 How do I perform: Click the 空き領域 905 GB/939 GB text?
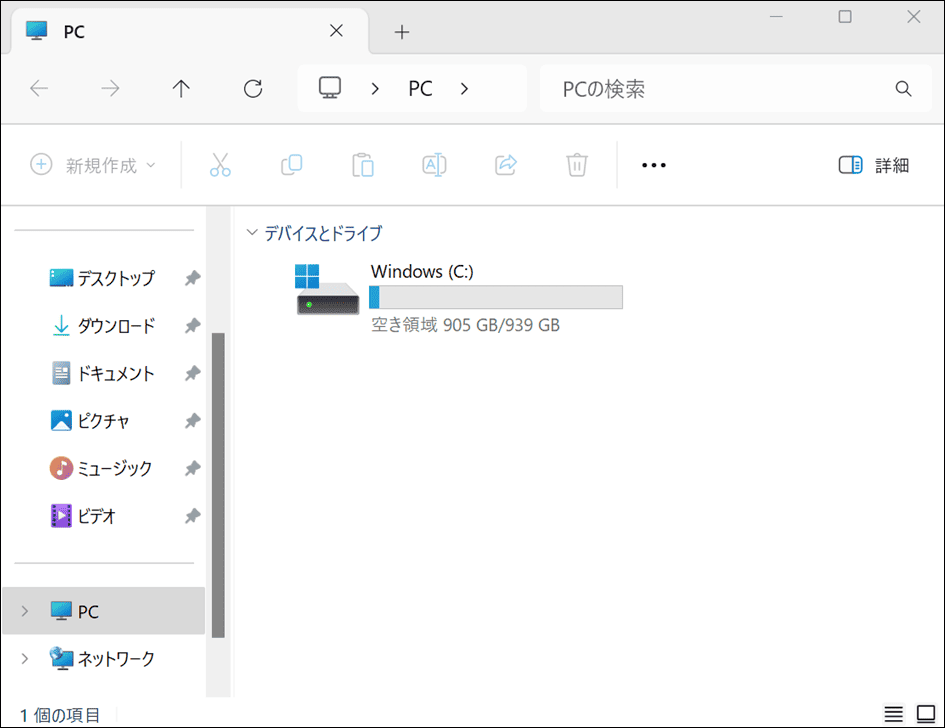pyautogui.click(x=465, y=325)
